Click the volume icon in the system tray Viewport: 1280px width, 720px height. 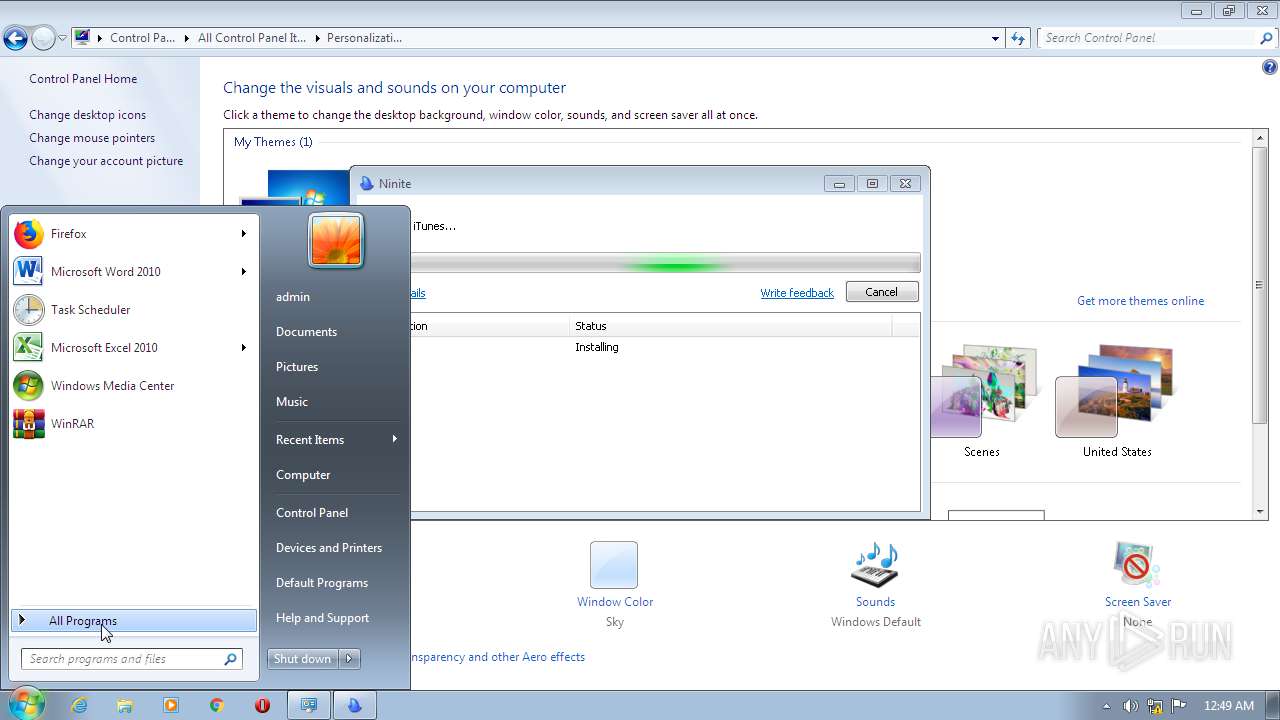(1130, 706)
